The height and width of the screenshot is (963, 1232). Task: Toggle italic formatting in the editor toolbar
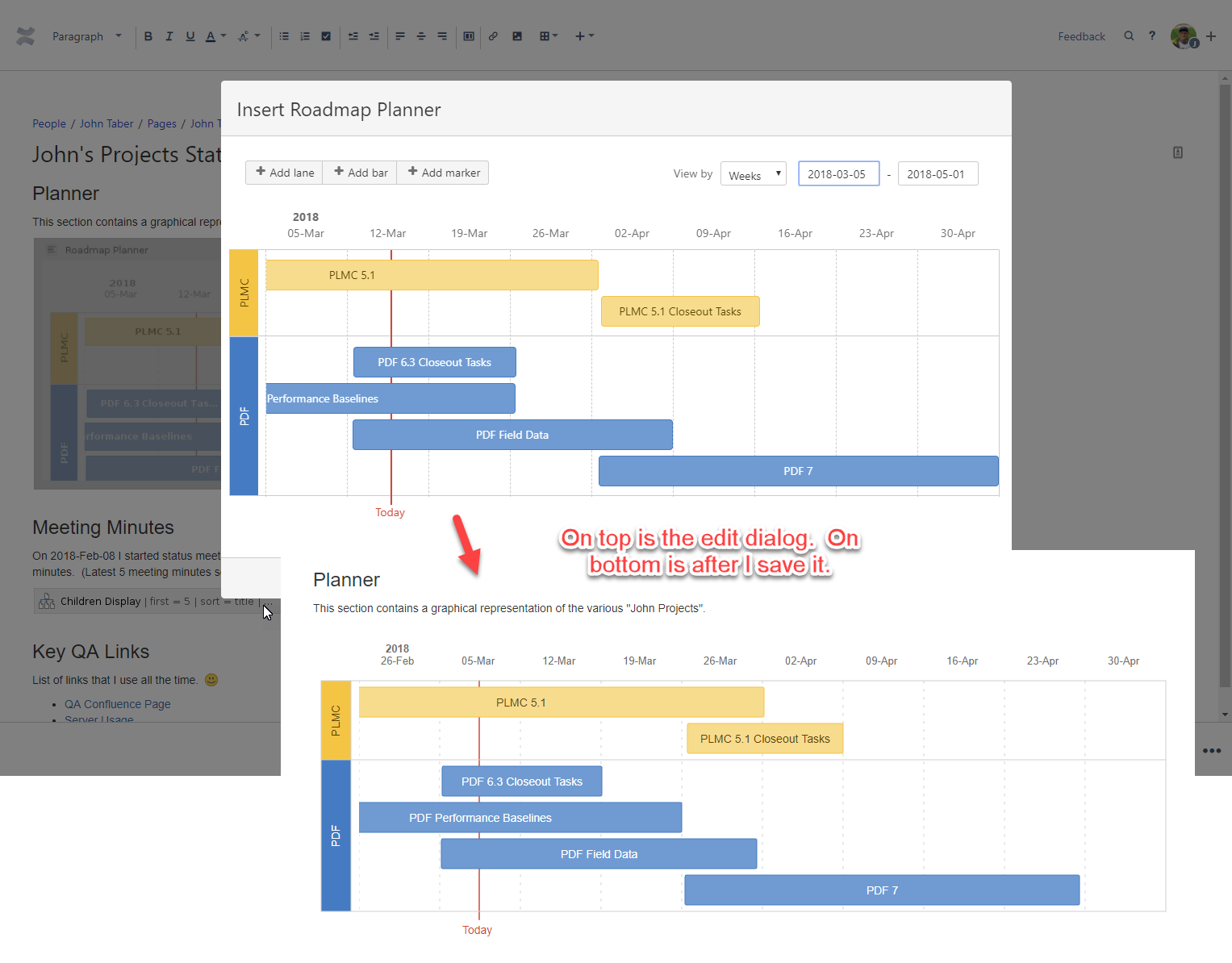(x=169, y=36)
